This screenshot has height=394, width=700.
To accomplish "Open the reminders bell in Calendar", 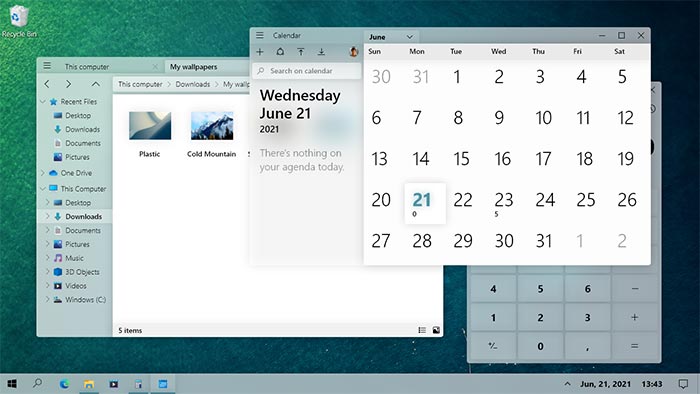I will (x=280, y=52).
